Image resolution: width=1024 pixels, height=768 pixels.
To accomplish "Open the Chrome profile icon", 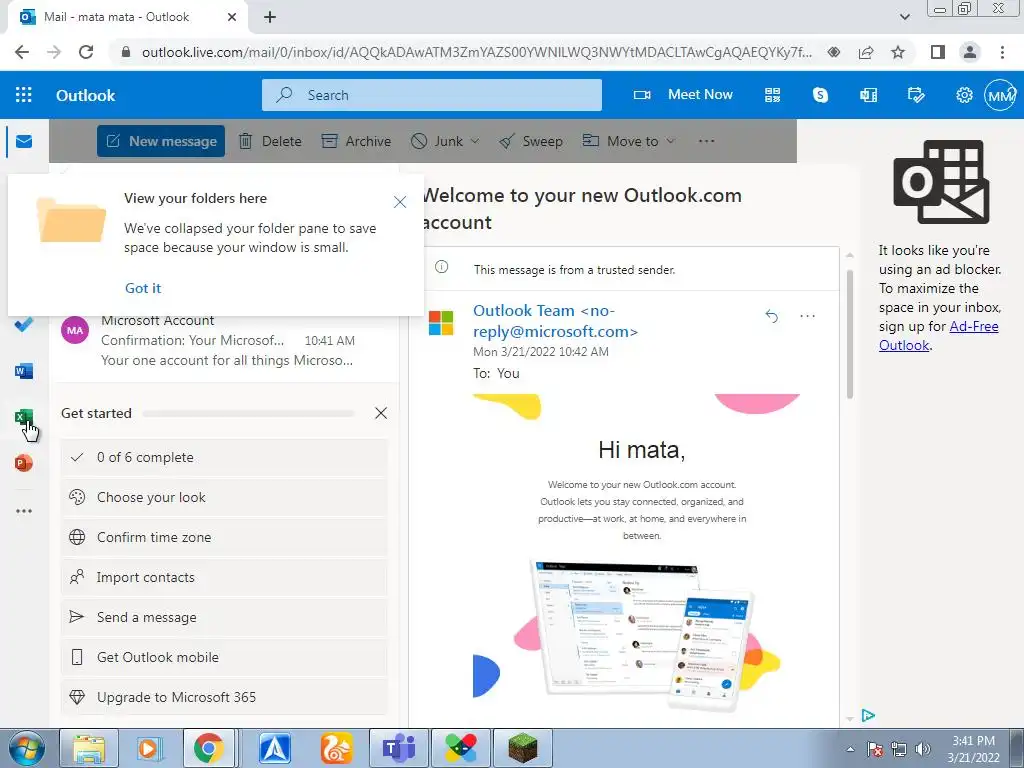I will pyautogui.click(x=970, y=52).
